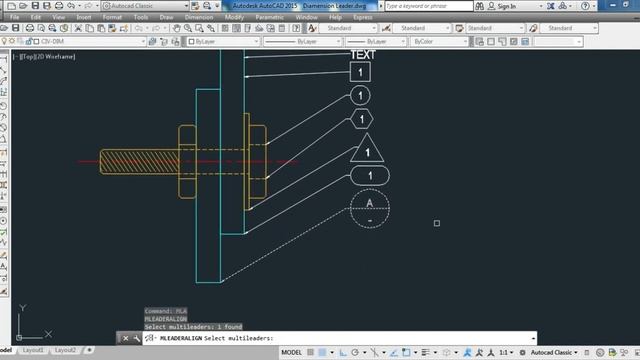Click the Sign In button
The image size is (640, 360).
pyautogui.click(x=502, y=6)
